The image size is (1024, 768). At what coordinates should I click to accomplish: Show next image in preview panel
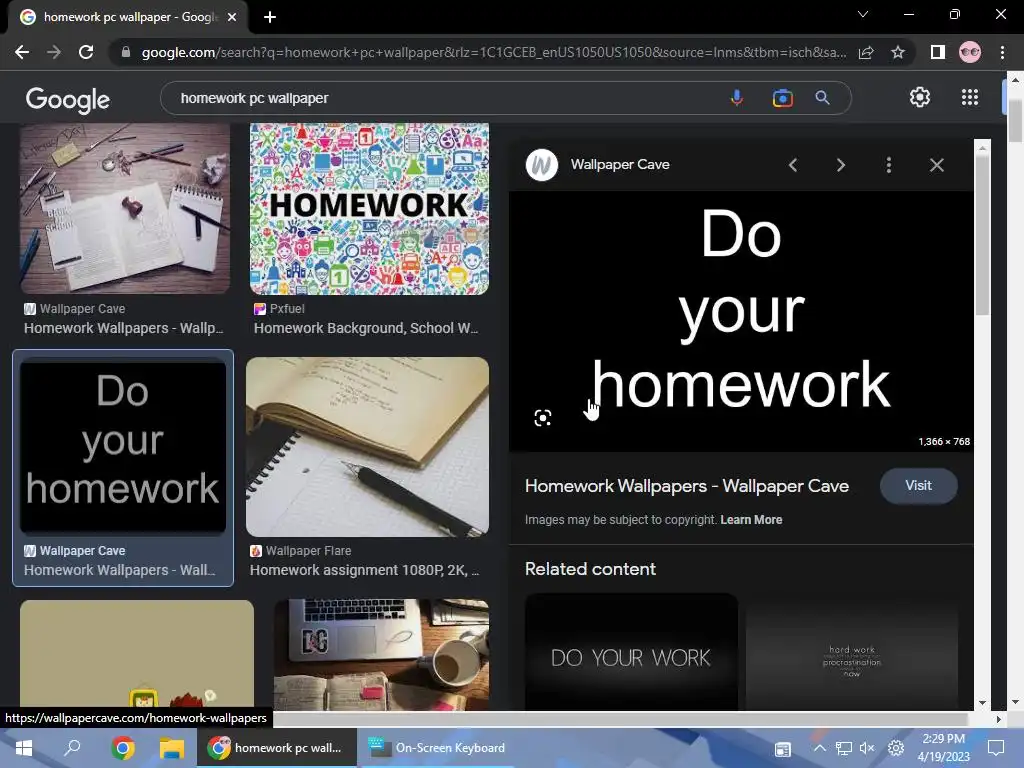click(x=840, y=165)
